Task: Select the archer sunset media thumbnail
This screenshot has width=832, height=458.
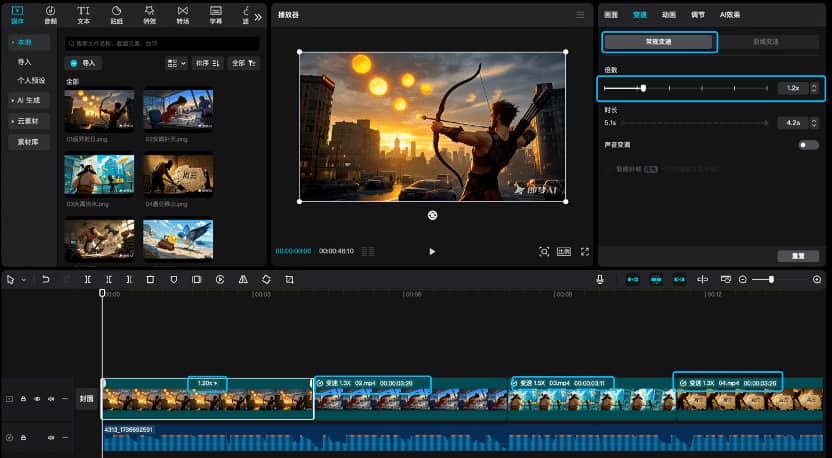Action: (99, 110)
